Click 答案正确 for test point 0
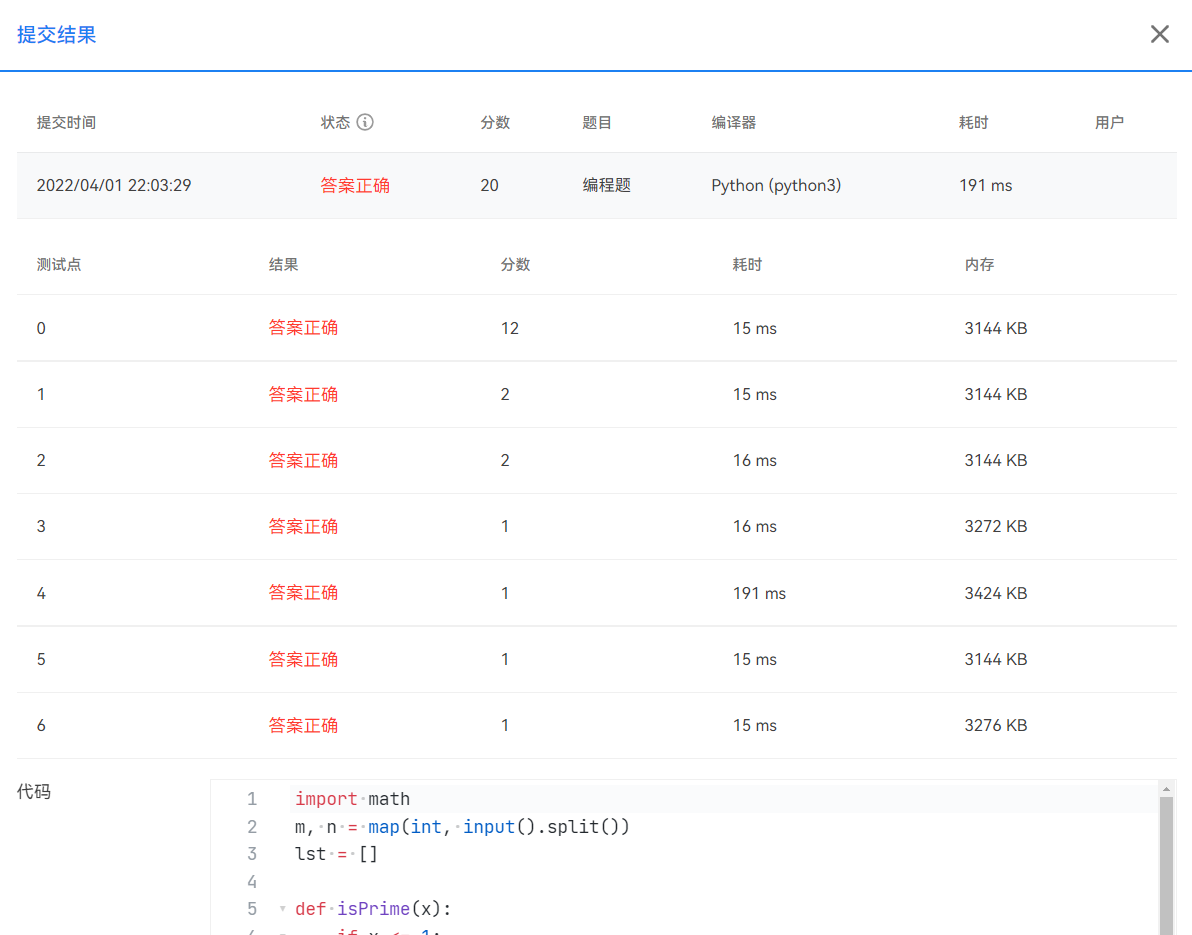 [x=303, y=328]
